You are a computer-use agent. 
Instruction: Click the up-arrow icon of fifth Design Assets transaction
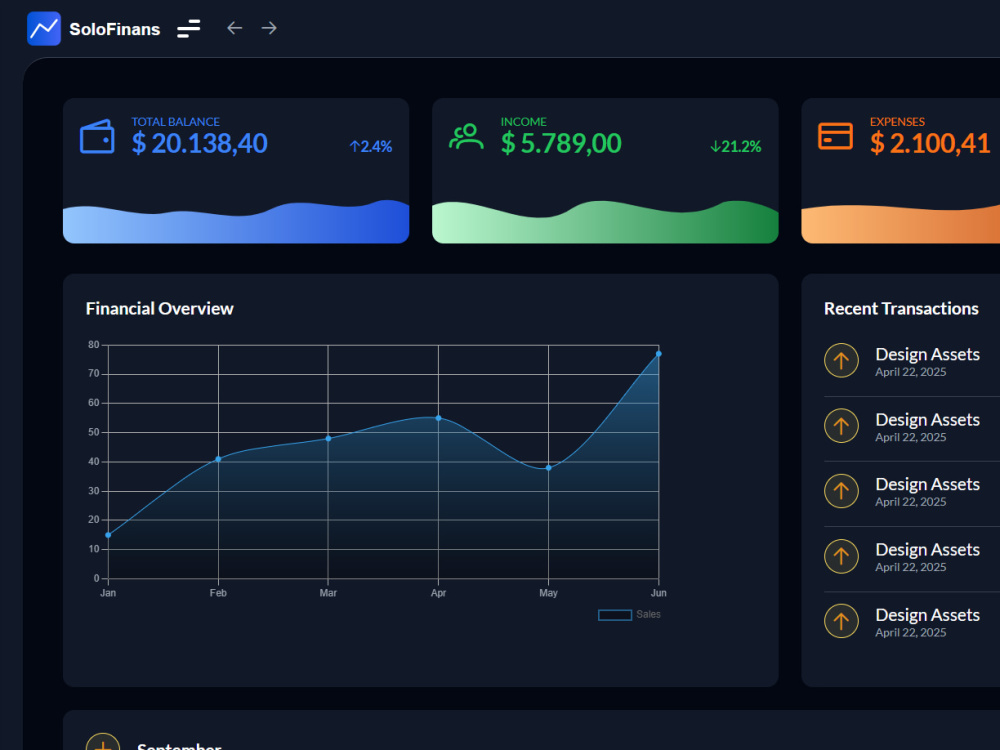[841, 621]
